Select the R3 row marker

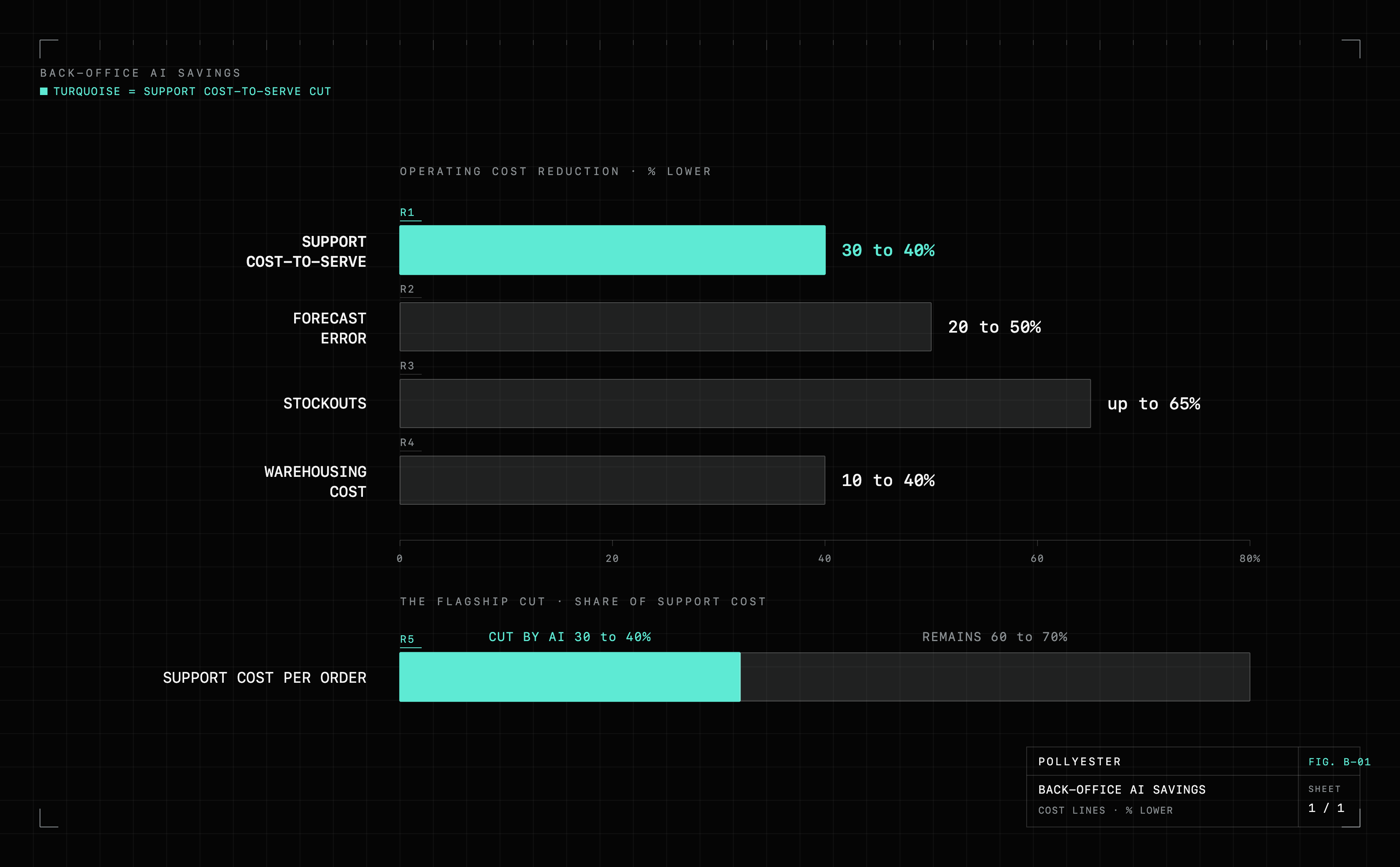coord(407,366)
